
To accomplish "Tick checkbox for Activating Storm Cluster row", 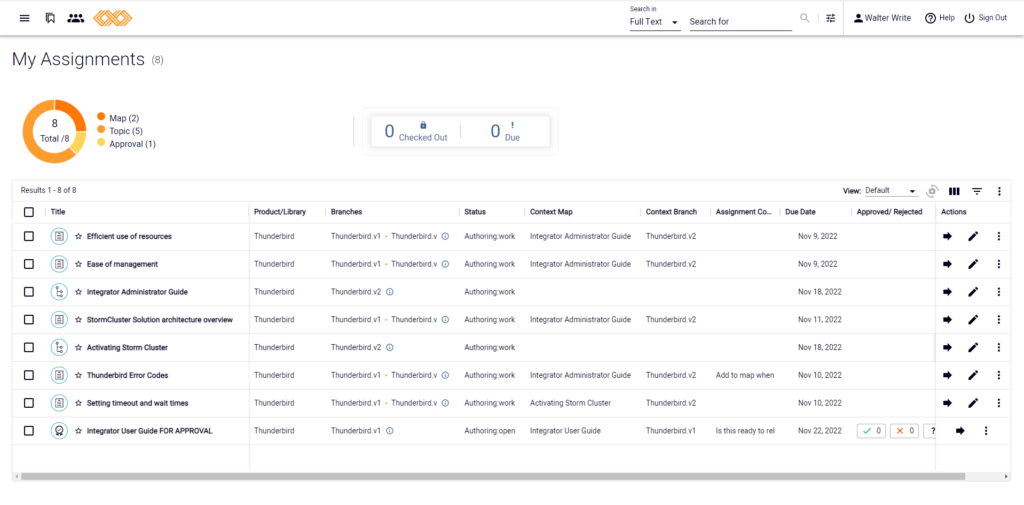I will tap(29, 348).
